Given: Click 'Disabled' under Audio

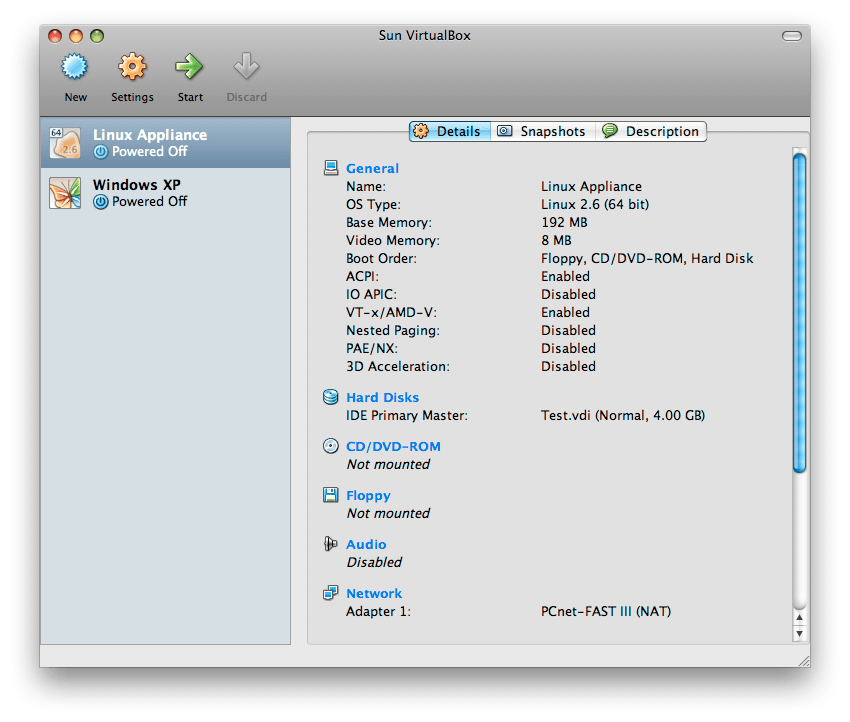Looking at the screenshot, I should point(374,562).
